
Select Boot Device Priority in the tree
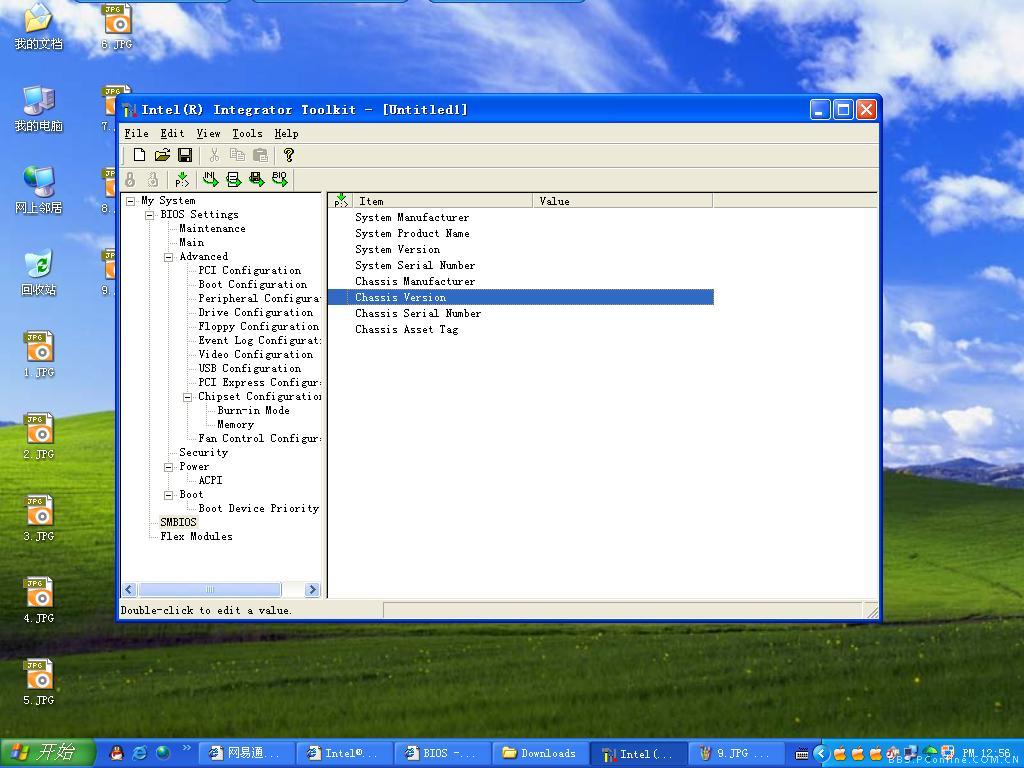tap(259, 509)
